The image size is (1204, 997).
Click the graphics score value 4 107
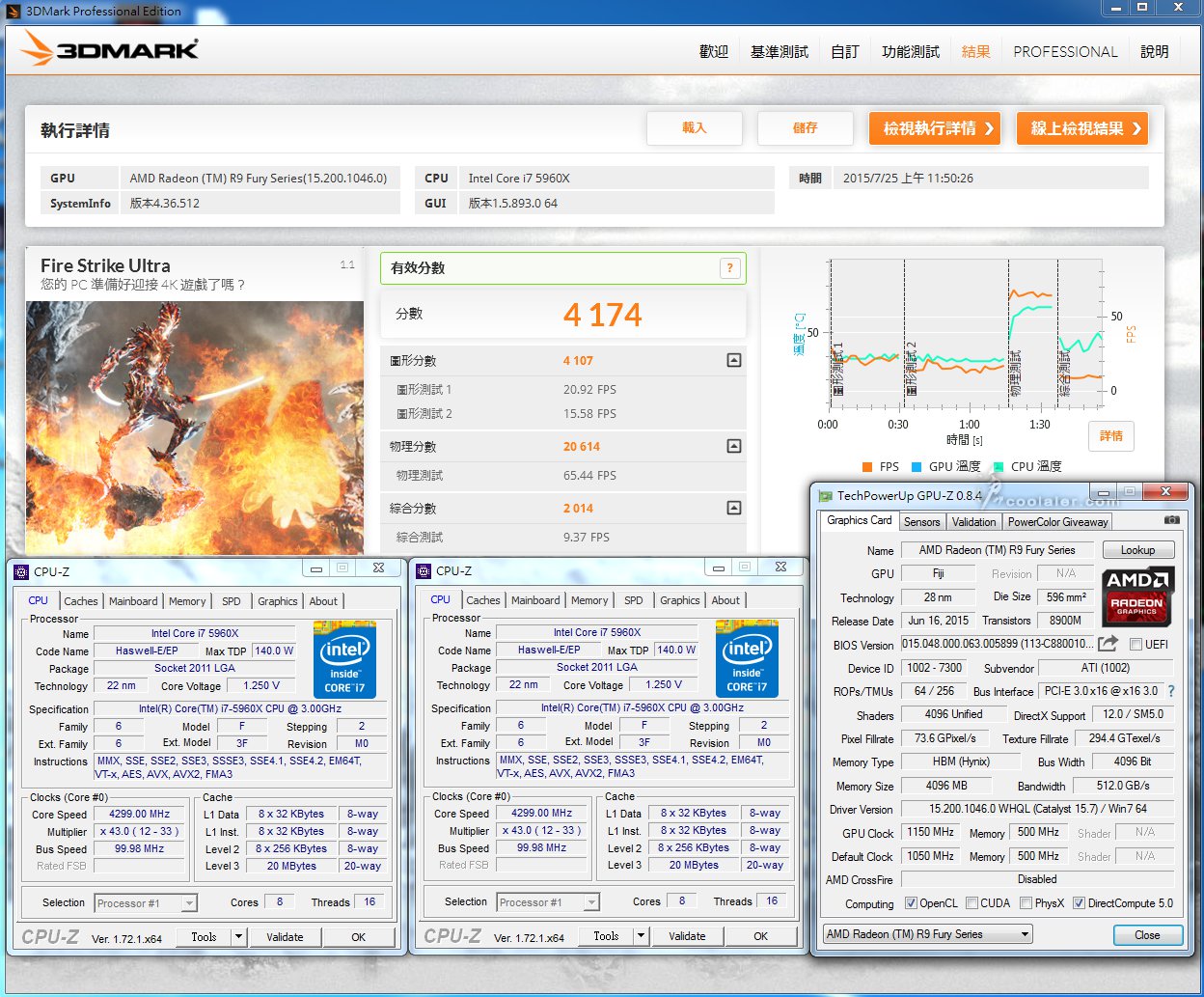click(x=578, y=361)
